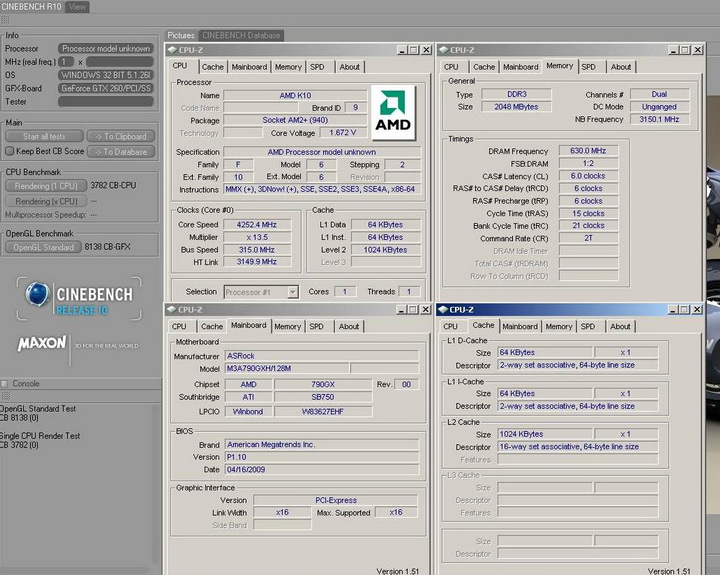Toggle the Console checkbox
The width and height of the screenshot is (720, 575).
(5, 383)
